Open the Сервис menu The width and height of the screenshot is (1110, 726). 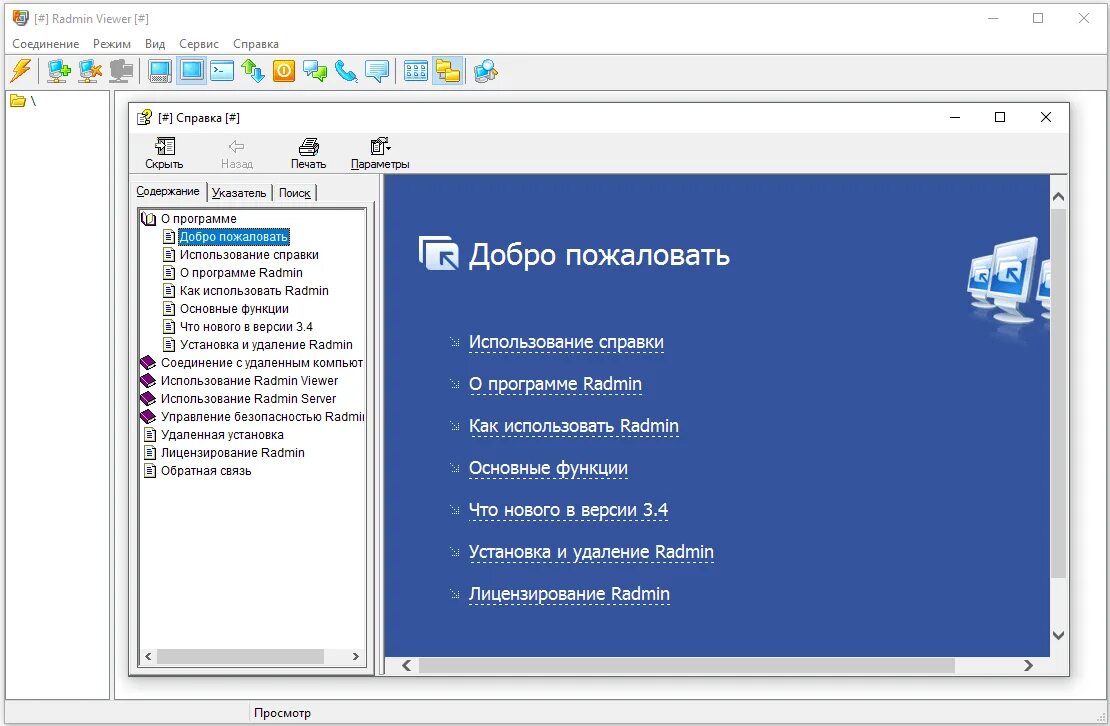coord(199,44)
